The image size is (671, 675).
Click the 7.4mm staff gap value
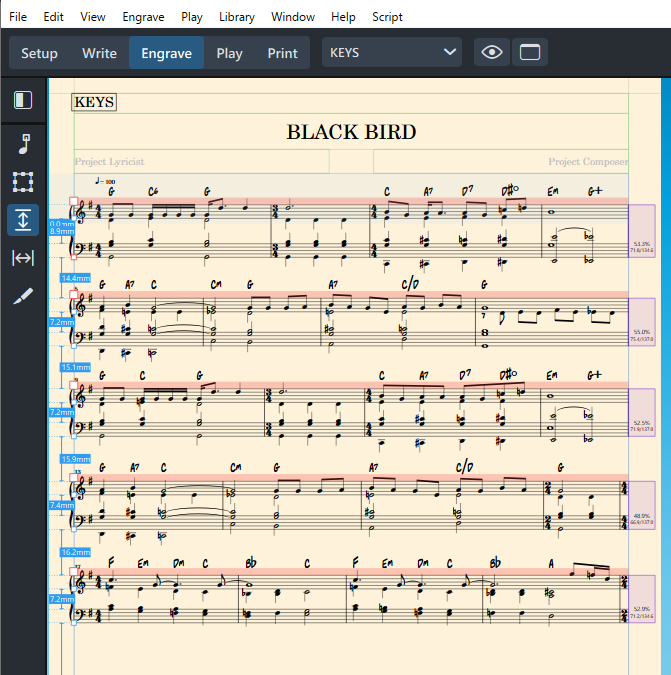tap(62, 505)
